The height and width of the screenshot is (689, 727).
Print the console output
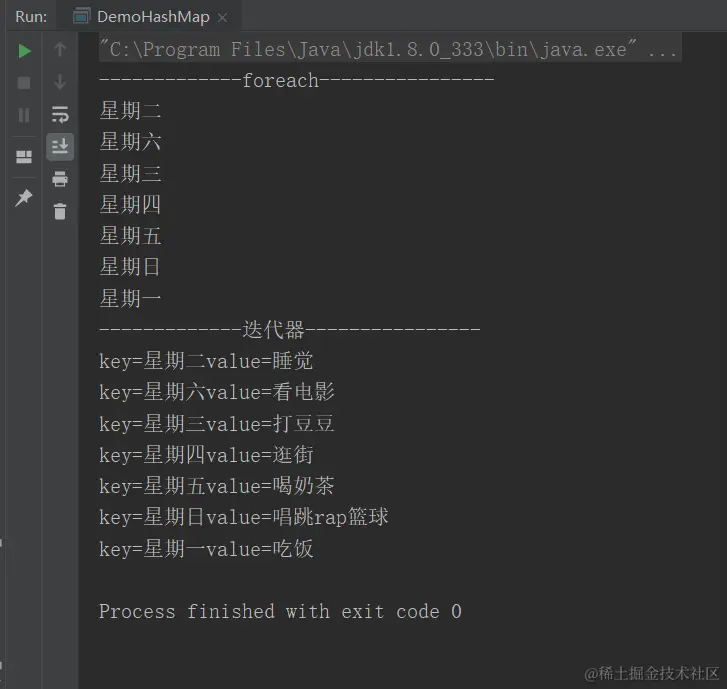click(x=60, y=179)
